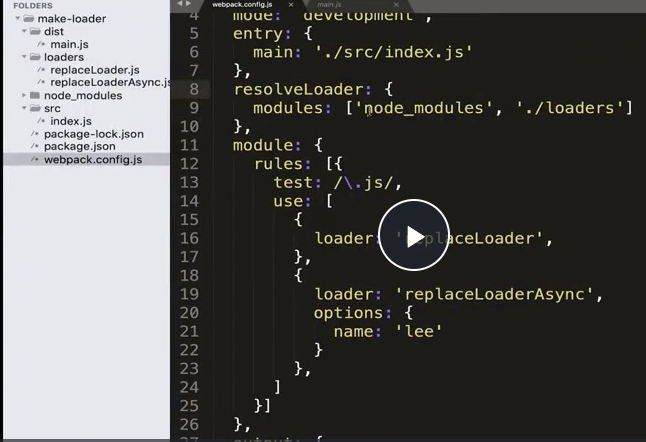The image size is (646, 442).
Task: Select webpack.config.js in the file tree
Action: [92, 160]
